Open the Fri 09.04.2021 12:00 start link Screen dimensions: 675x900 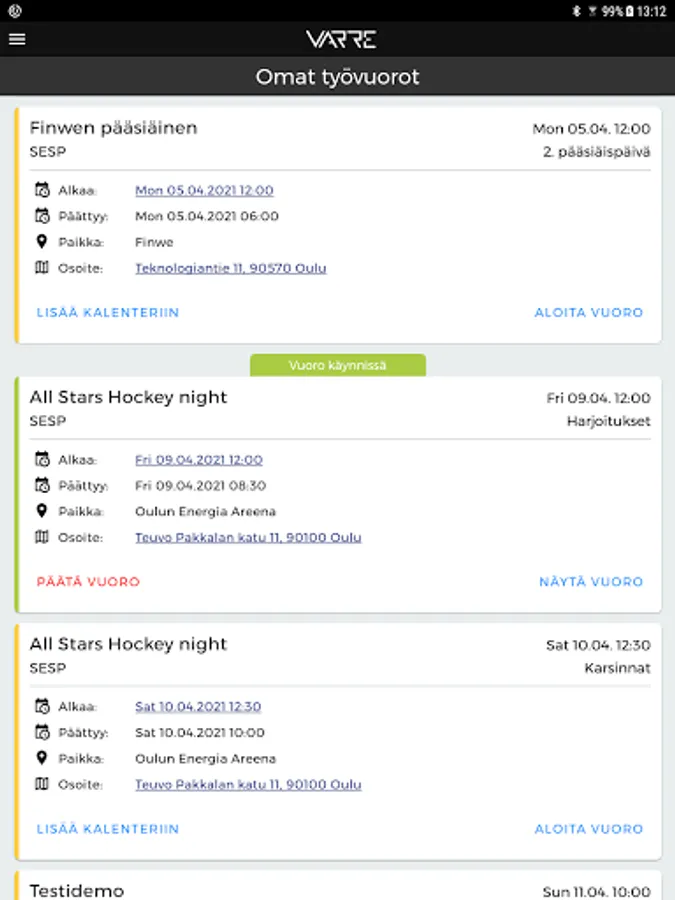tap(199, 460)
